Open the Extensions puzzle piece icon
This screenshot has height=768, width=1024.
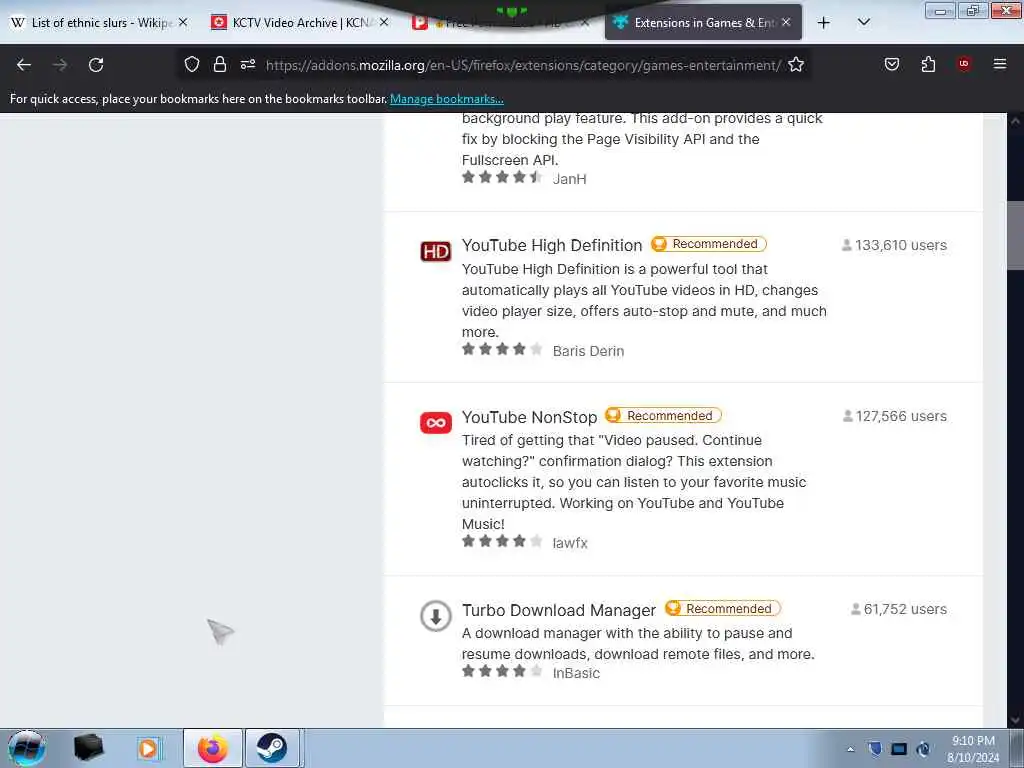928,64
